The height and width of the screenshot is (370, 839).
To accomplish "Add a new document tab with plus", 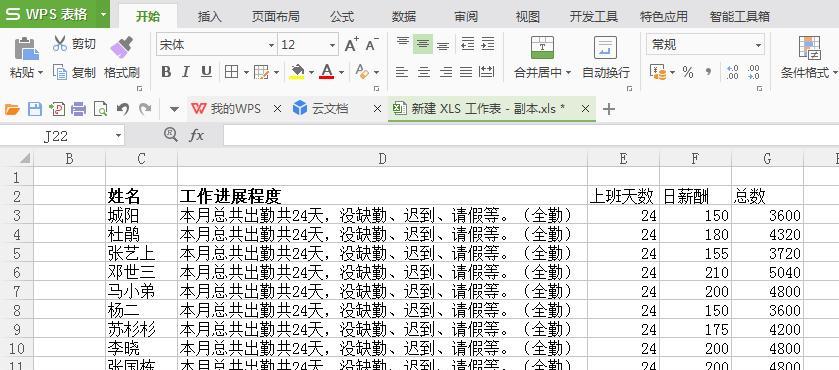I will [608, 109].
